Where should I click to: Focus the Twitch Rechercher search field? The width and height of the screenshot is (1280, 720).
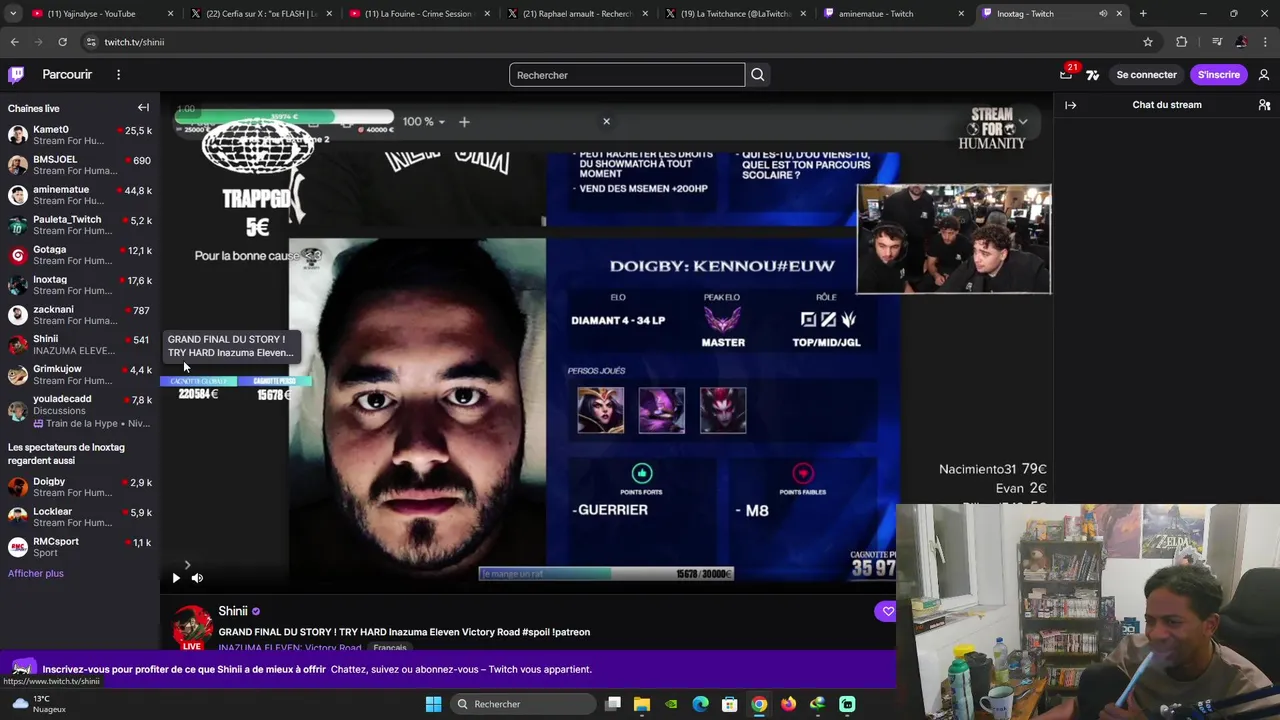point(627,75)
